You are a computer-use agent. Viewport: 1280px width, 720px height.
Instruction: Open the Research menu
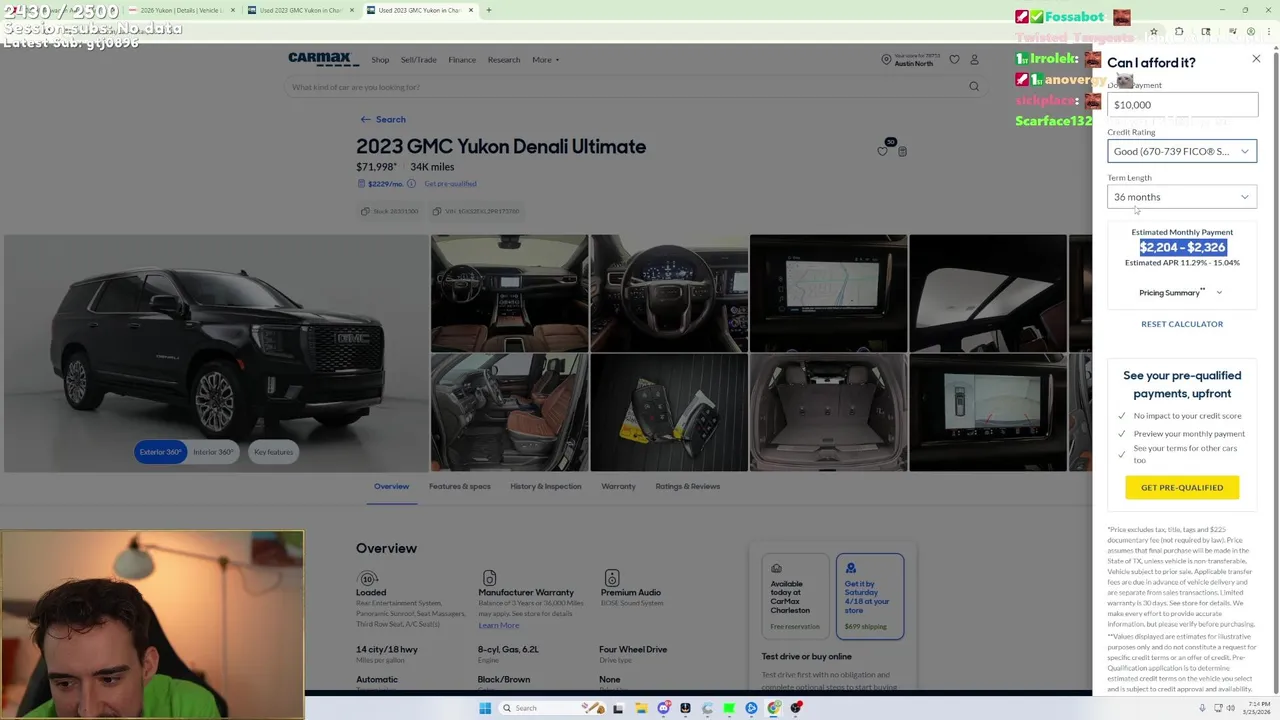(x=504, y=60)
